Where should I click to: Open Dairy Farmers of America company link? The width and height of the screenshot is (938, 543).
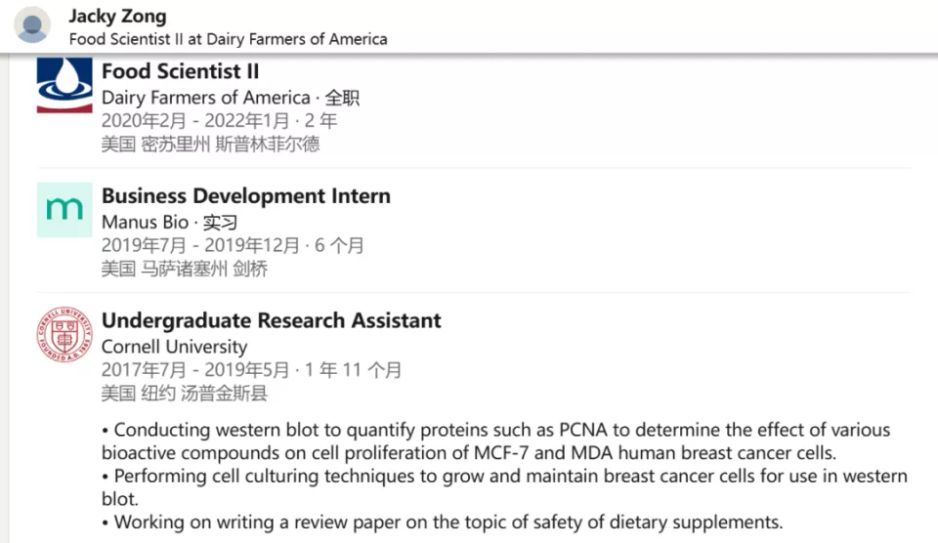pos(205,98)
